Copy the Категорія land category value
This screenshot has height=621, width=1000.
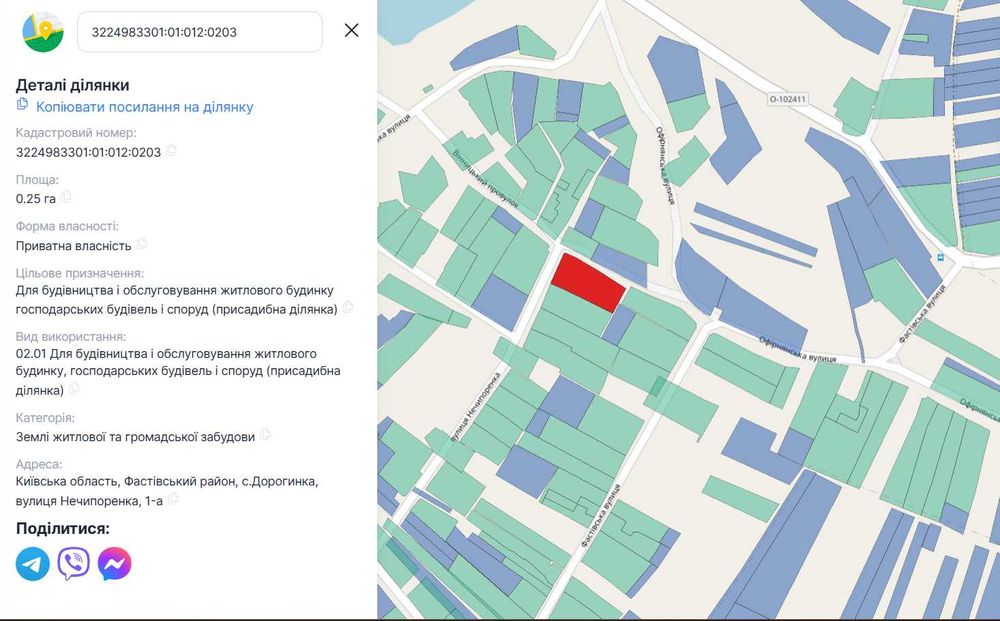(x=265, y=436)
